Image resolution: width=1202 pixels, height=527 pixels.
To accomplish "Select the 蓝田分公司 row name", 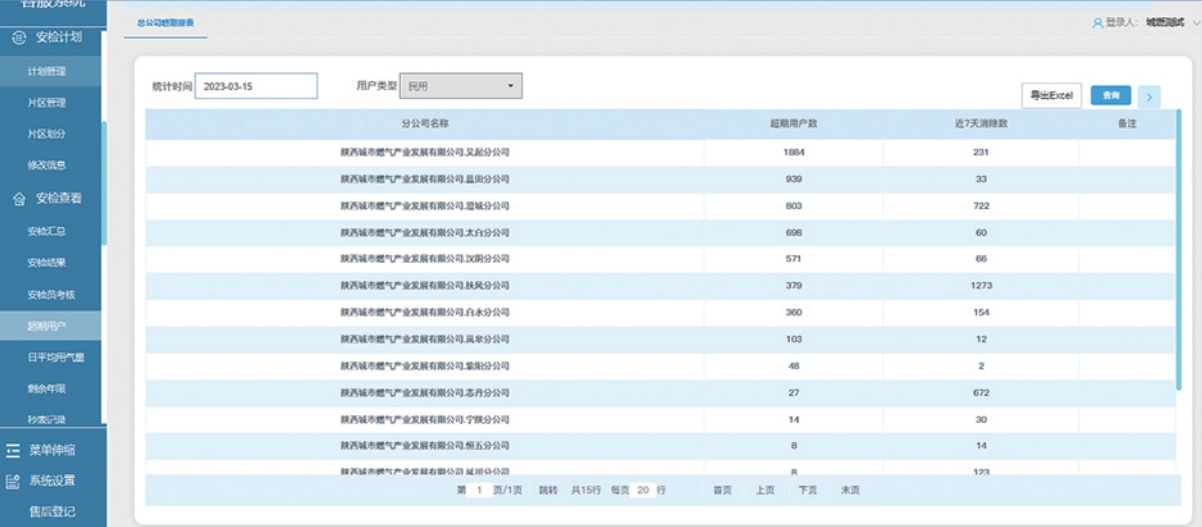I will tap(425, 179).
